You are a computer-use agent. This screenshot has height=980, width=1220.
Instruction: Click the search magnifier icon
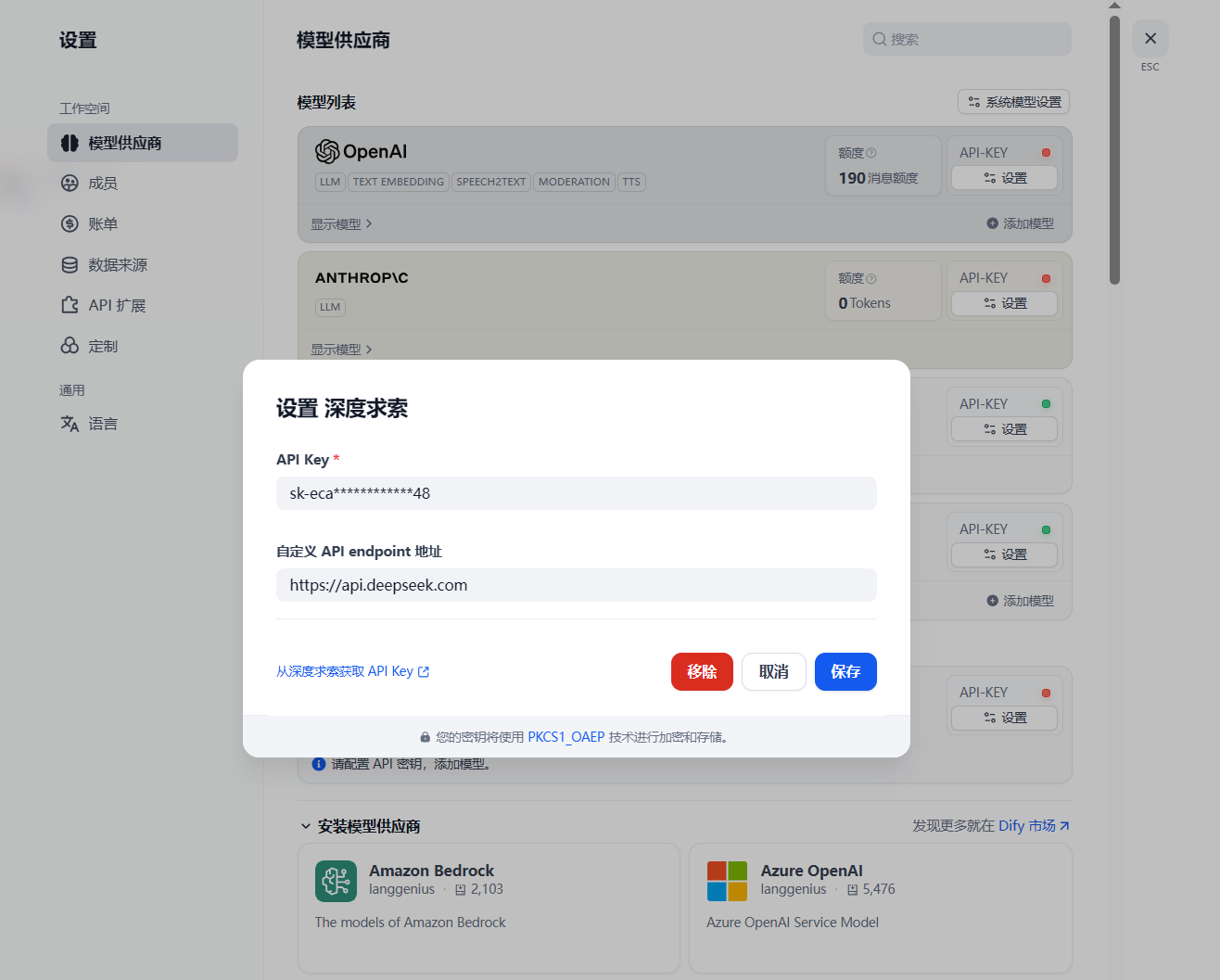[x=879, y=39]
